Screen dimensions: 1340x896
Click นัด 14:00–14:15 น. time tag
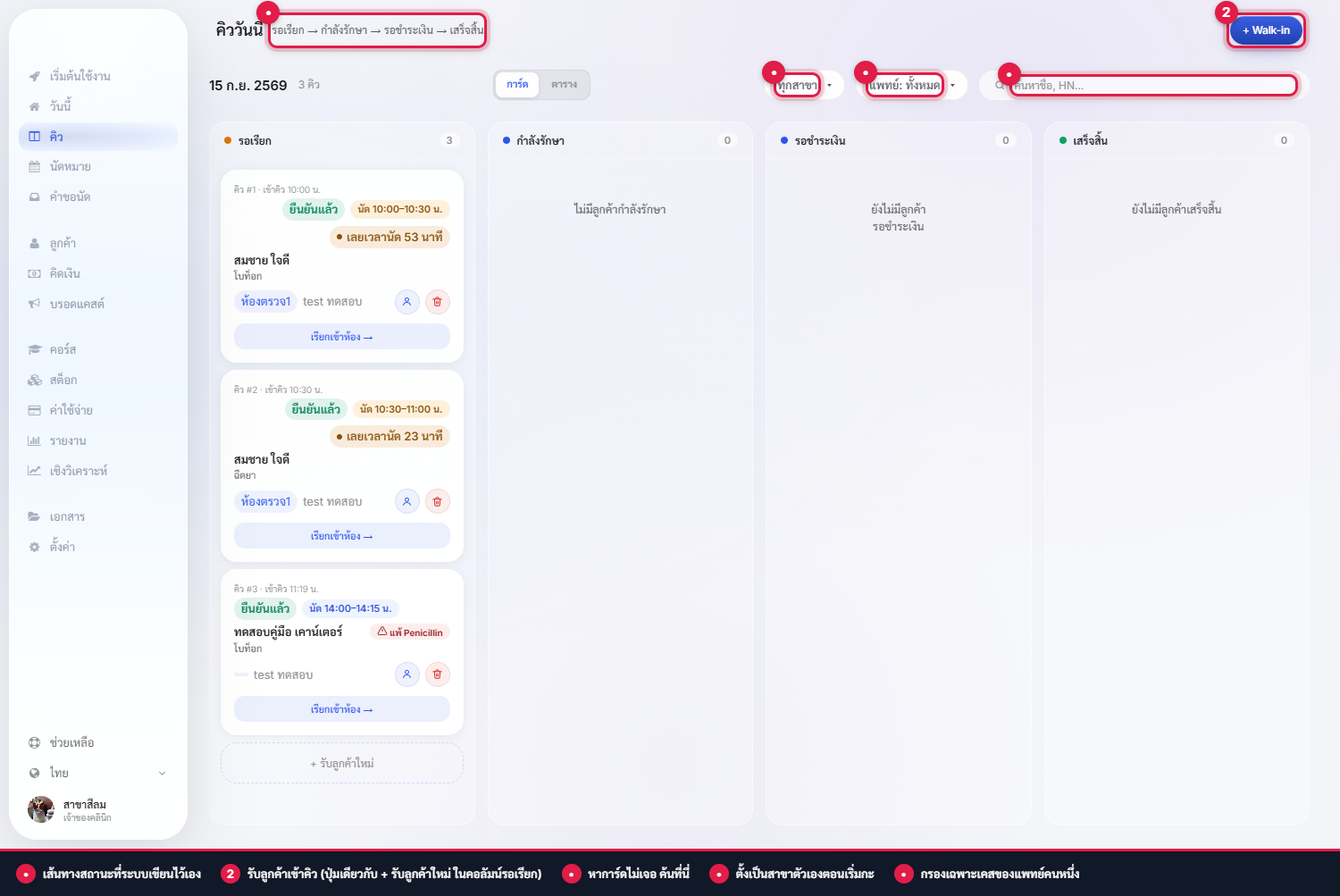(350, 608)
